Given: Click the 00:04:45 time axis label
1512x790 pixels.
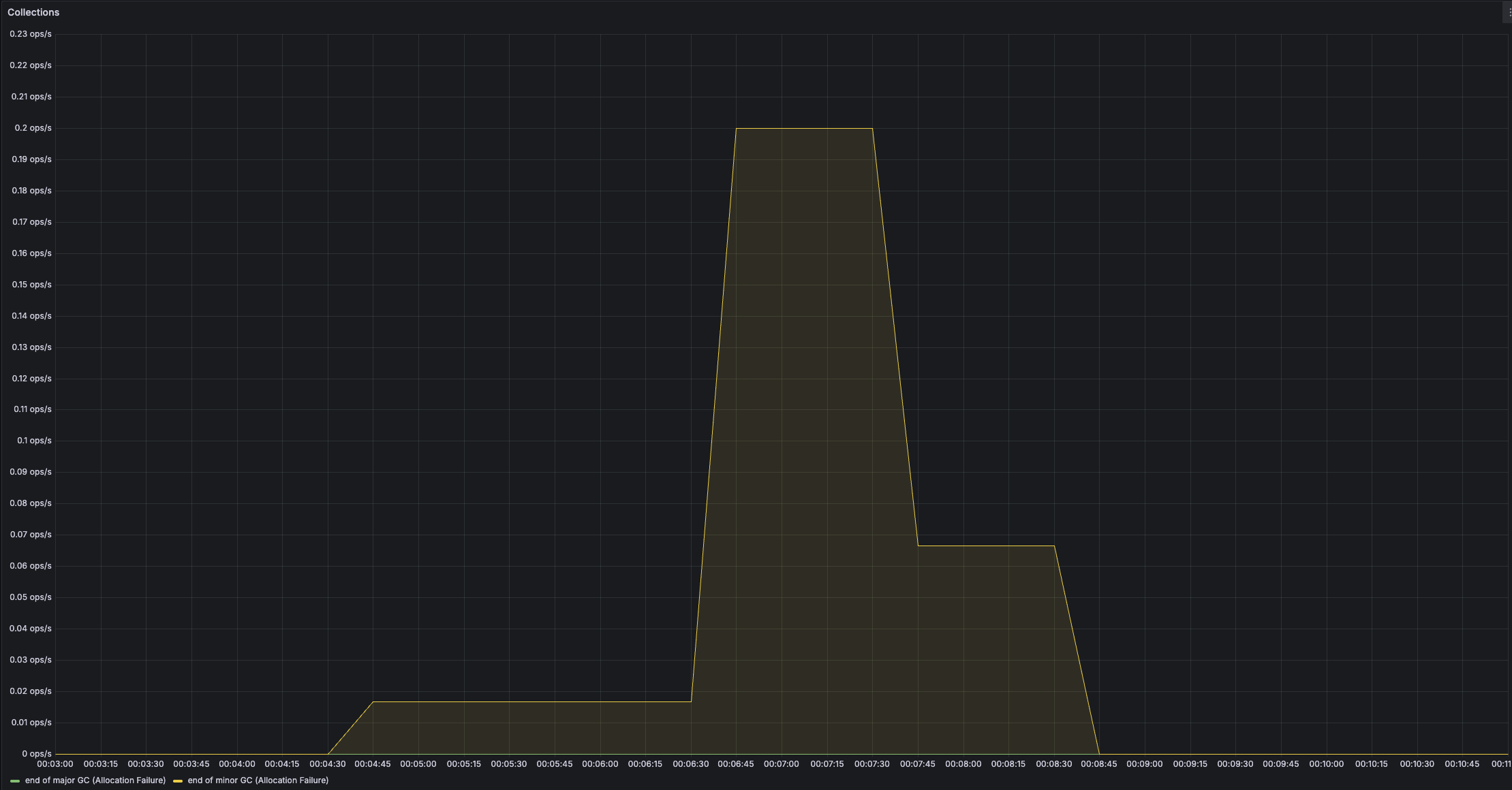Looking at the screenshot, I should (x=373, y=764).
